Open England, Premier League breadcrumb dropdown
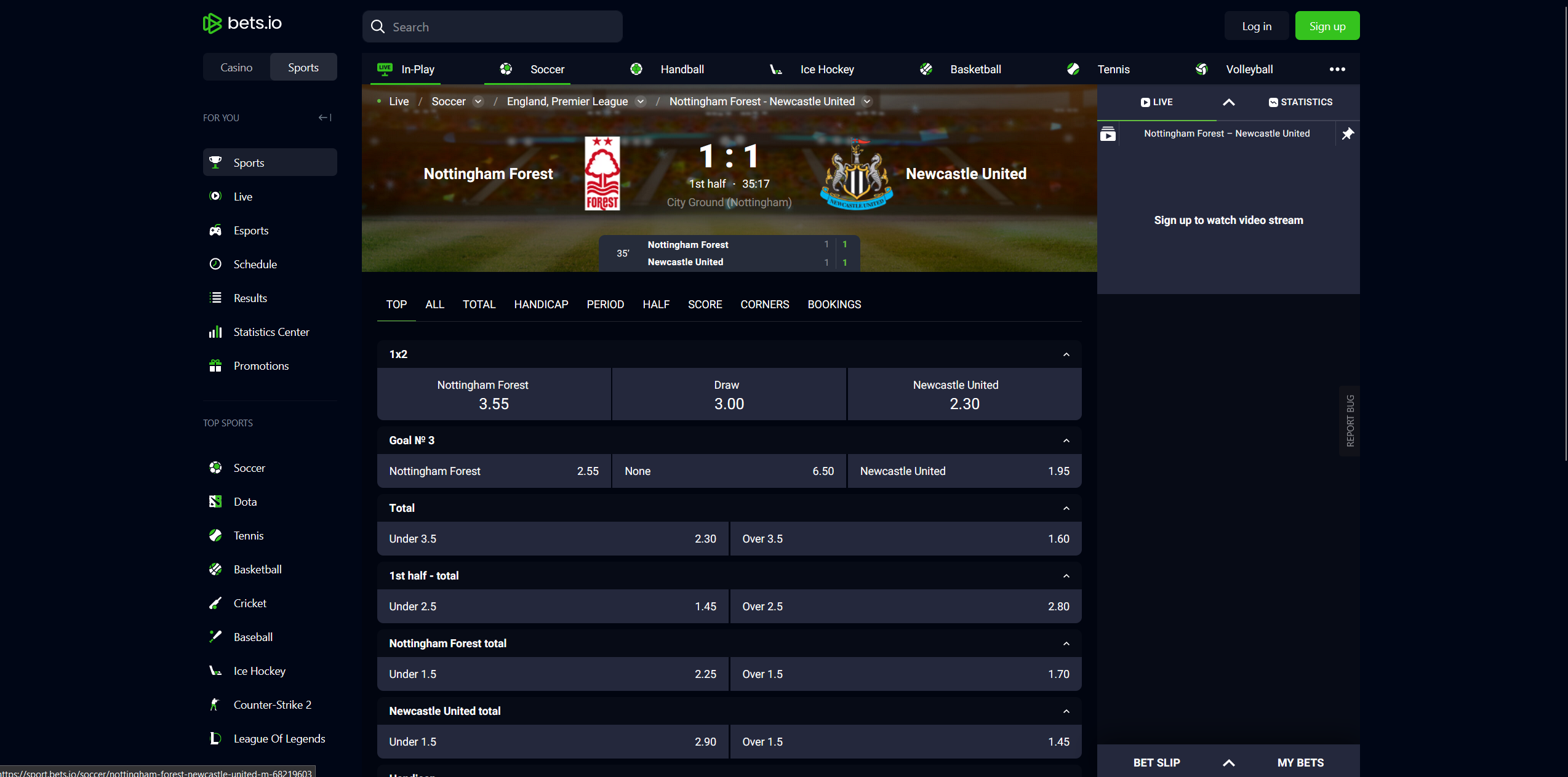1568x777 pixels. pyautogui.click(x=641, y=102)
